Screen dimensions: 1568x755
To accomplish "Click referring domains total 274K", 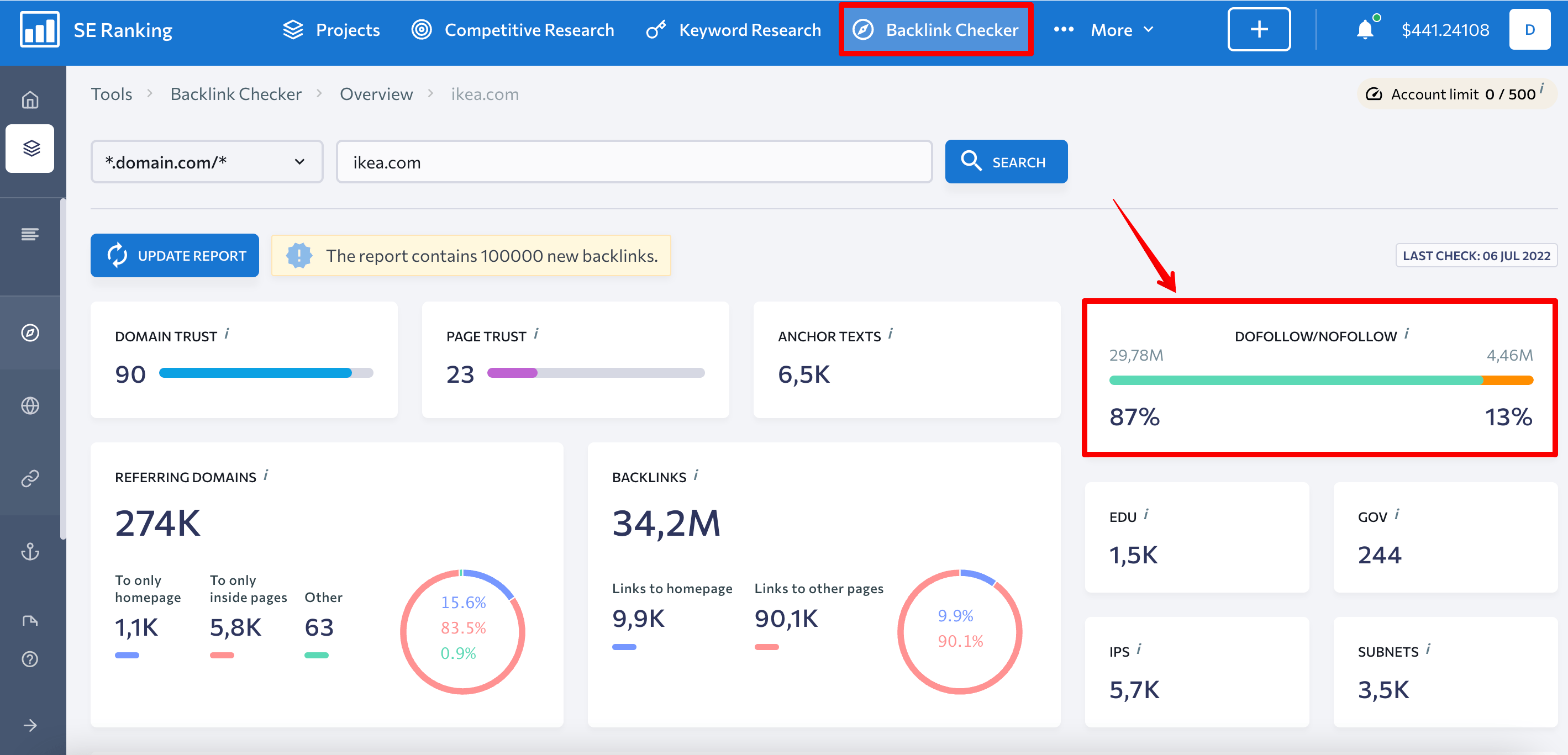I will point(157,523).
